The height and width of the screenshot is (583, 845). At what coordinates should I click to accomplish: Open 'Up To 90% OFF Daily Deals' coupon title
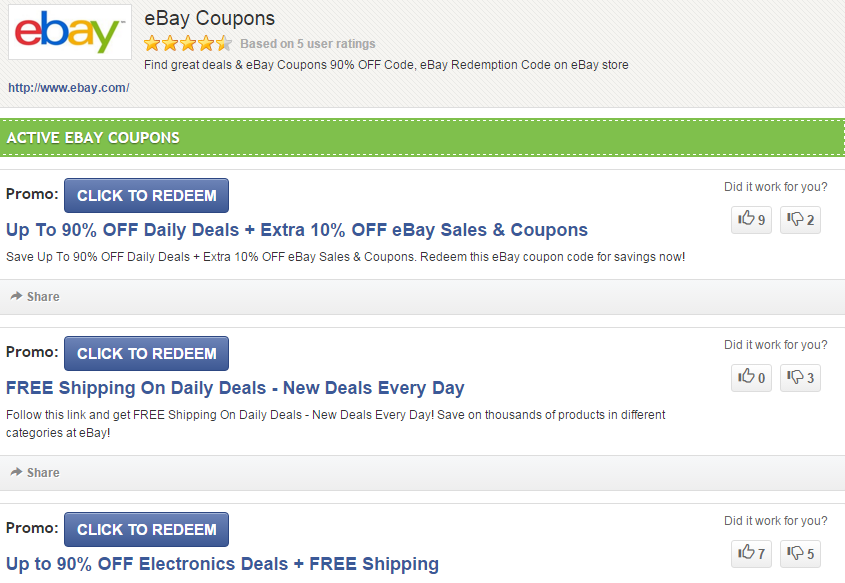pyautogui.click(x=296, y=230)
